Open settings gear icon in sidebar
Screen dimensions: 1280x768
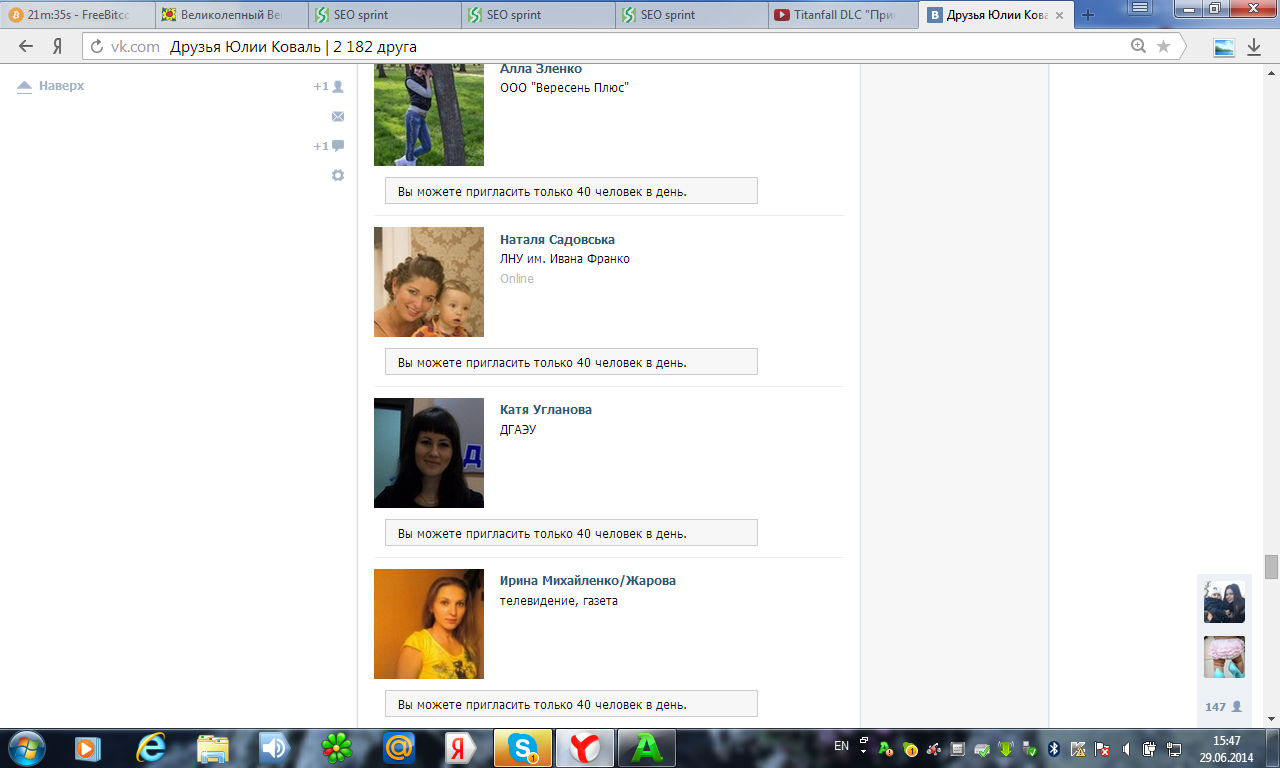point(338,175)
